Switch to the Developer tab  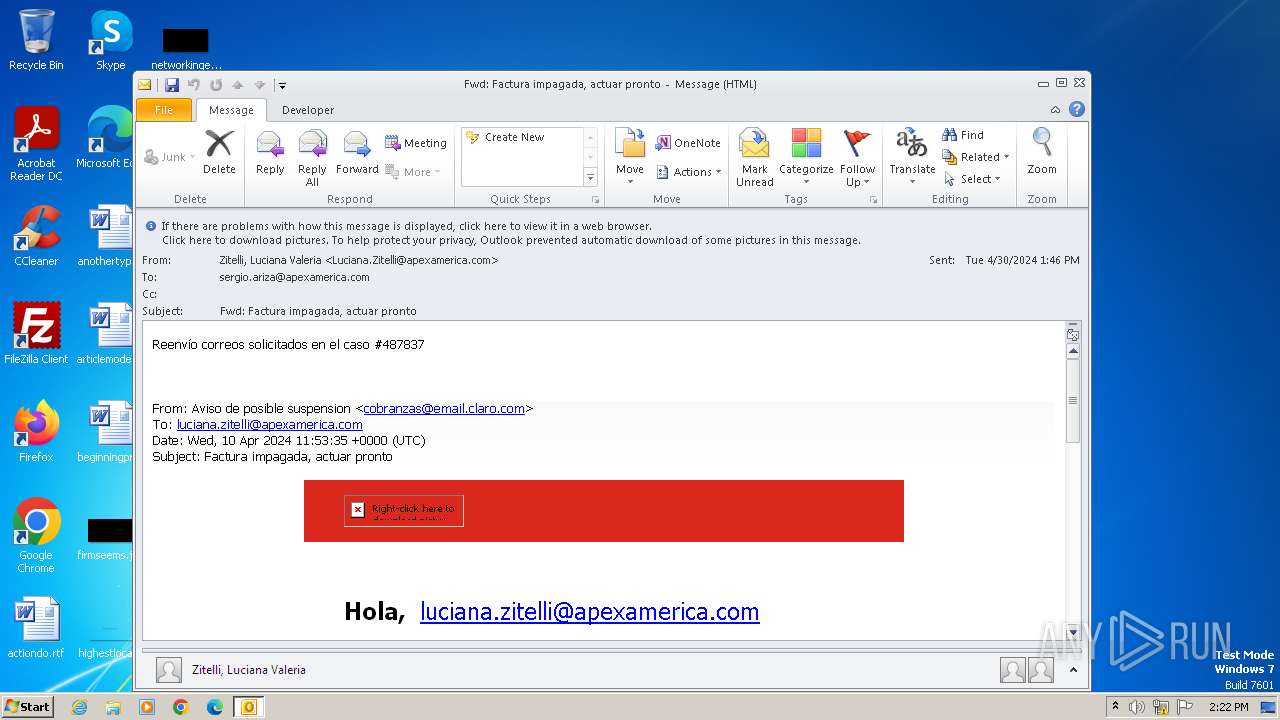click(x=308, y=110)
